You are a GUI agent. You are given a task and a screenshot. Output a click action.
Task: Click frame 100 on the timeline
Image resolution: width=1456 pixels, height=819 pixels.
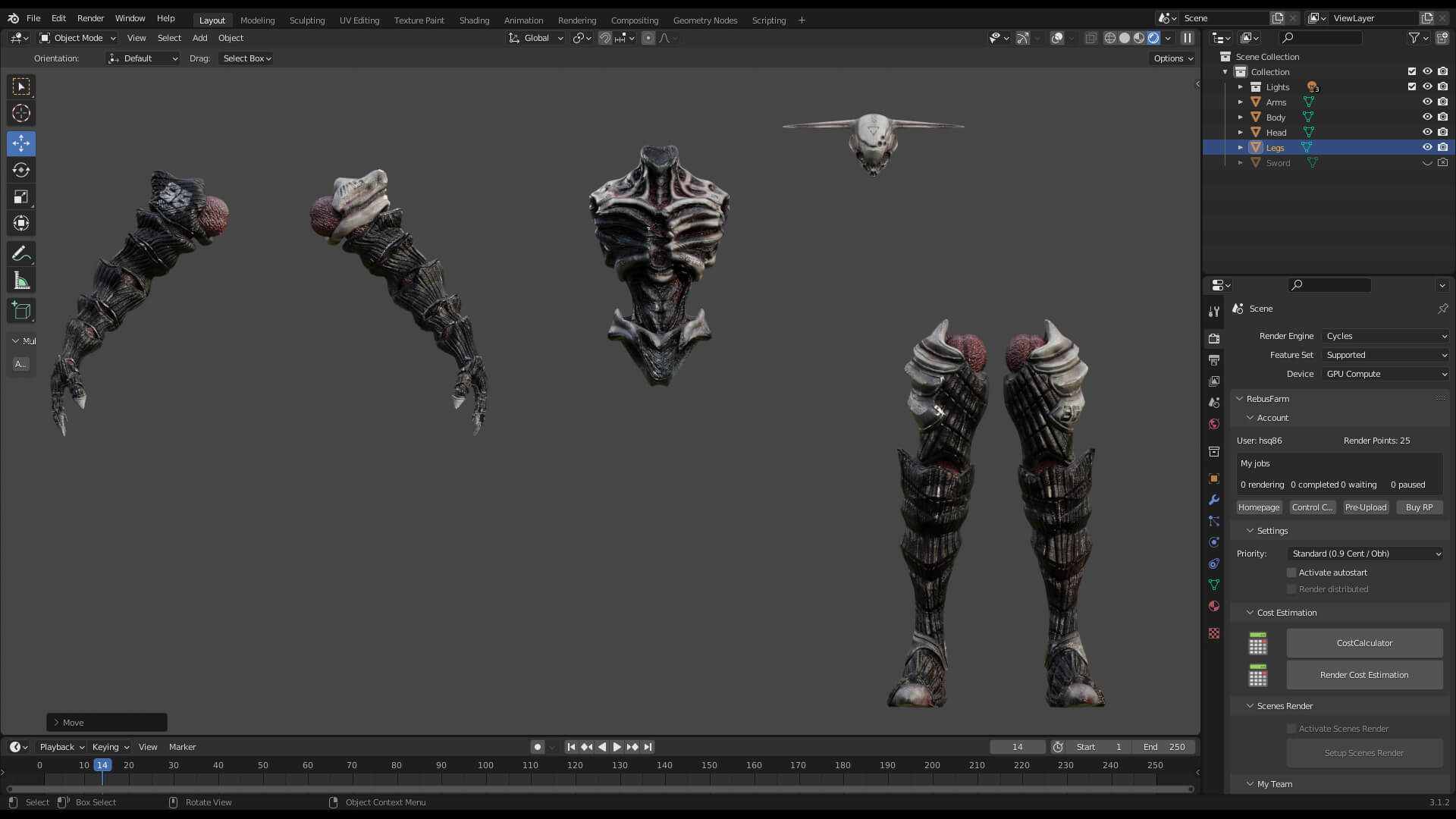coord(485,765)
